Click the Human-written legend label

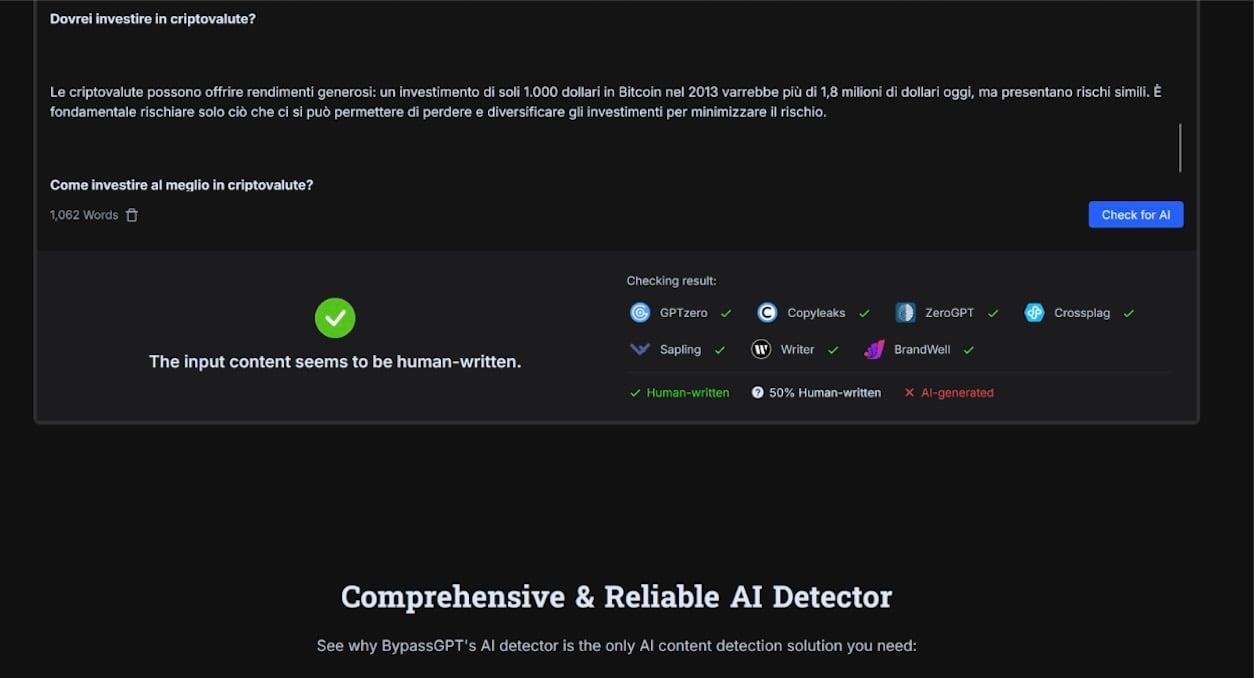coord(688,393)
